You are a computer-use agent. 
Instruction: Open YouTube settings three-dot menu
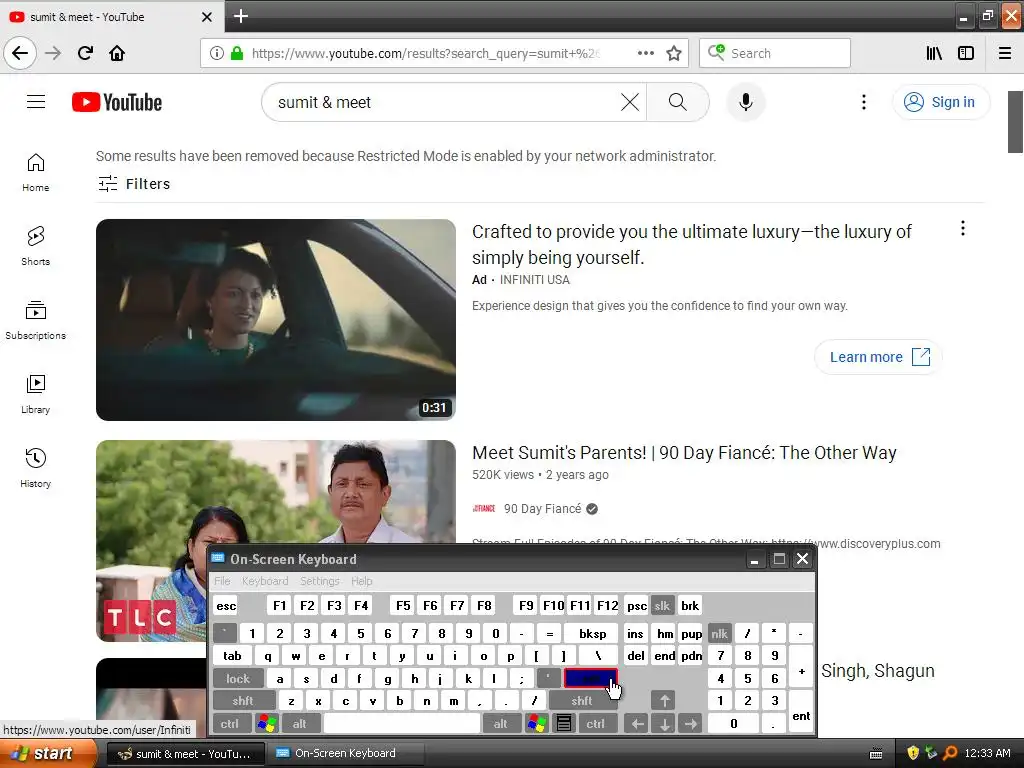pyautogui.click(x=863, y=102)
